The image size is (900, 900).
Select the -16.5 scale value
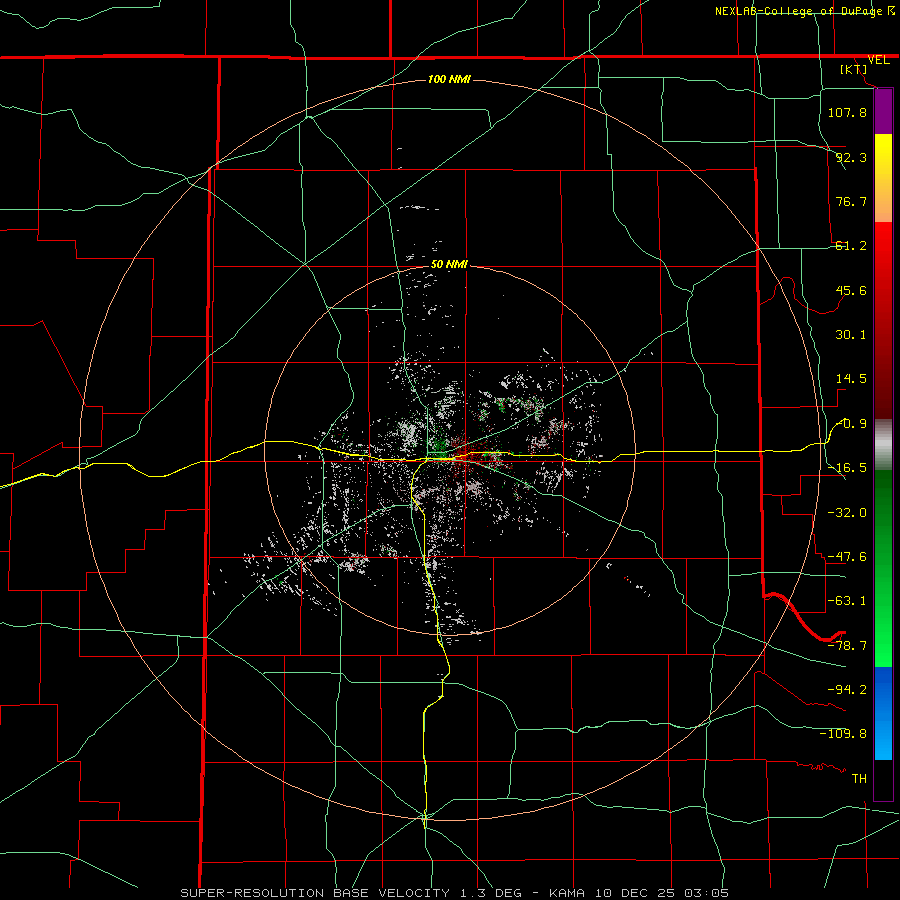[847, 468]
